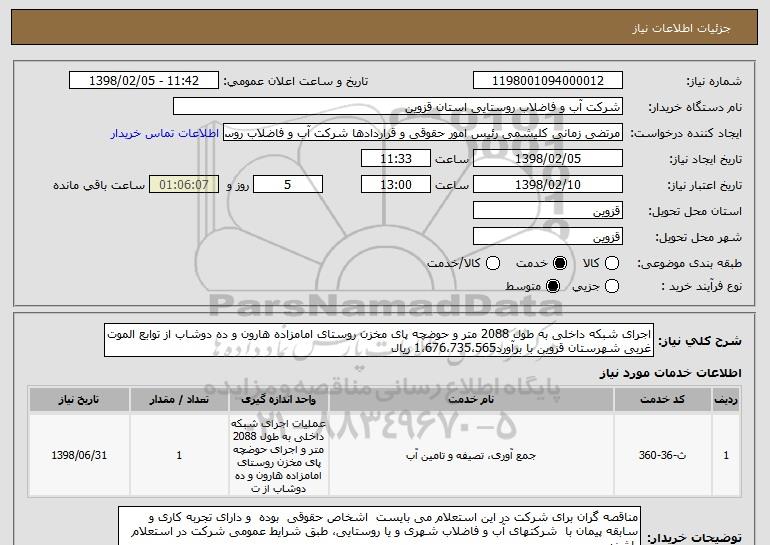Click the need date cell 1398/06/31
The image size is (770, 545).
point(79,455)
